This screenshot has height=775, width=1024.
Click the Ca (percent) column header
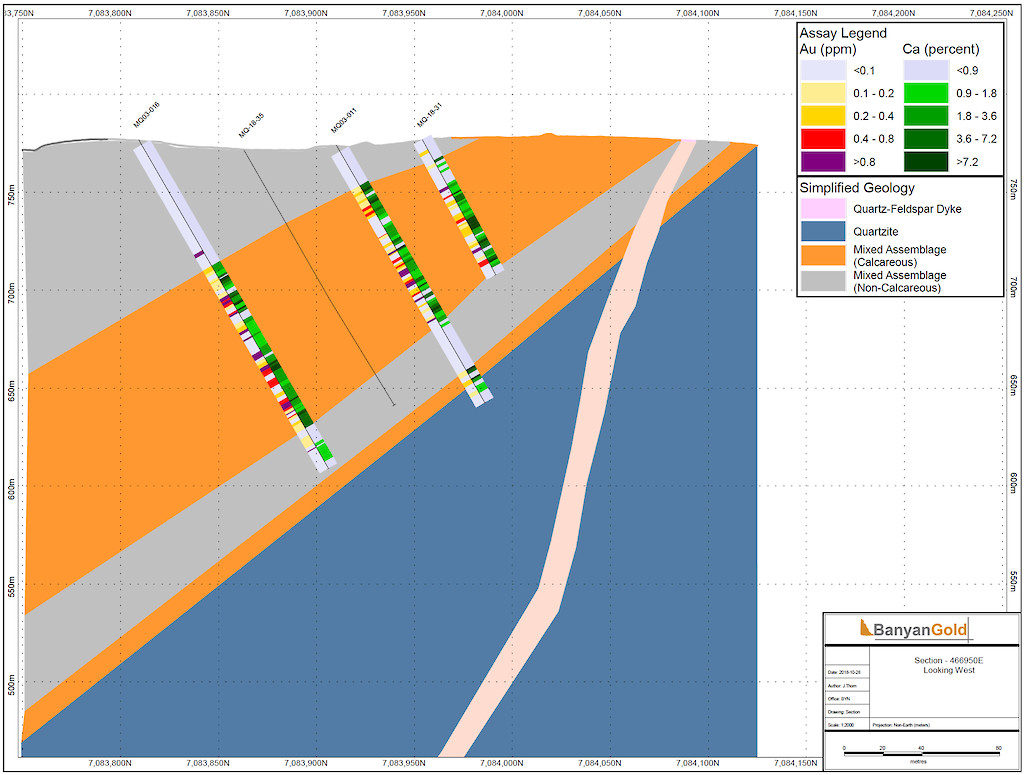click(941, 49)
